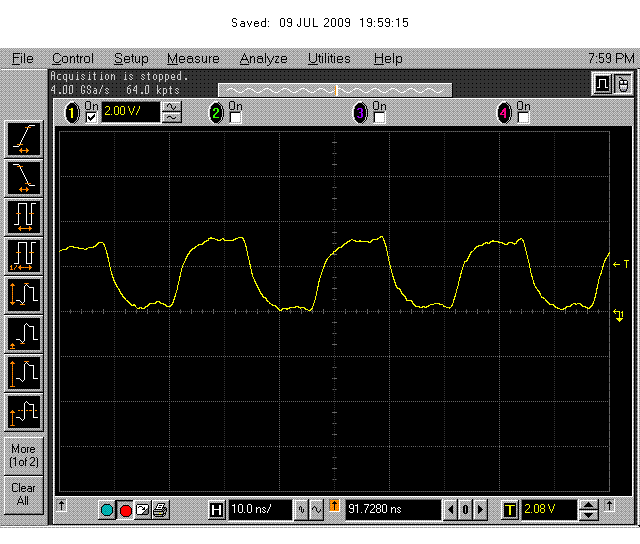Screen dimensions: 640x544
Task: Click the compressed-wave horizontal scale icon
Action: pos(301,510)
